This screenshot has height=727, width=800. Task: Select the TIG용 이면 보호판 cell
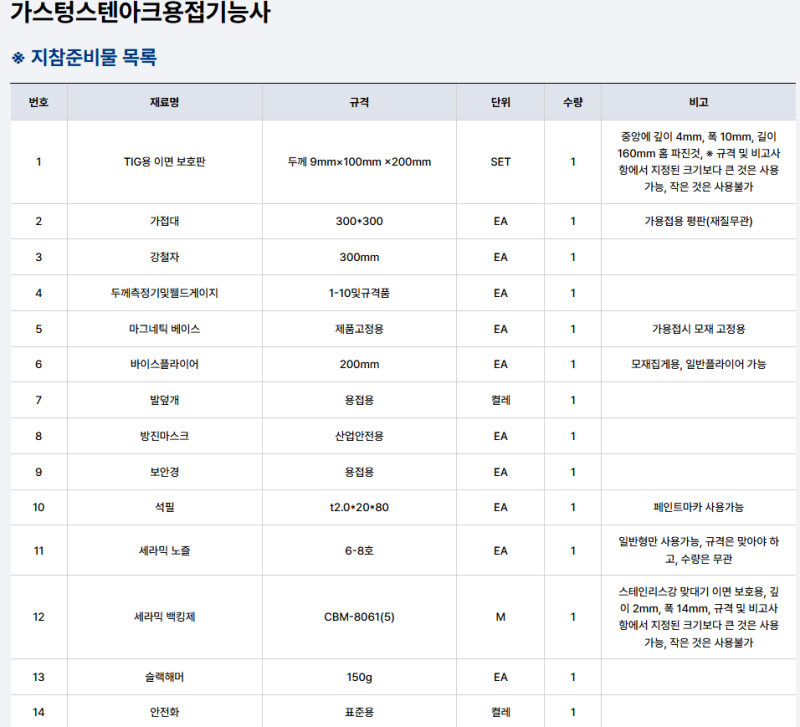click(x=164, y=162)
